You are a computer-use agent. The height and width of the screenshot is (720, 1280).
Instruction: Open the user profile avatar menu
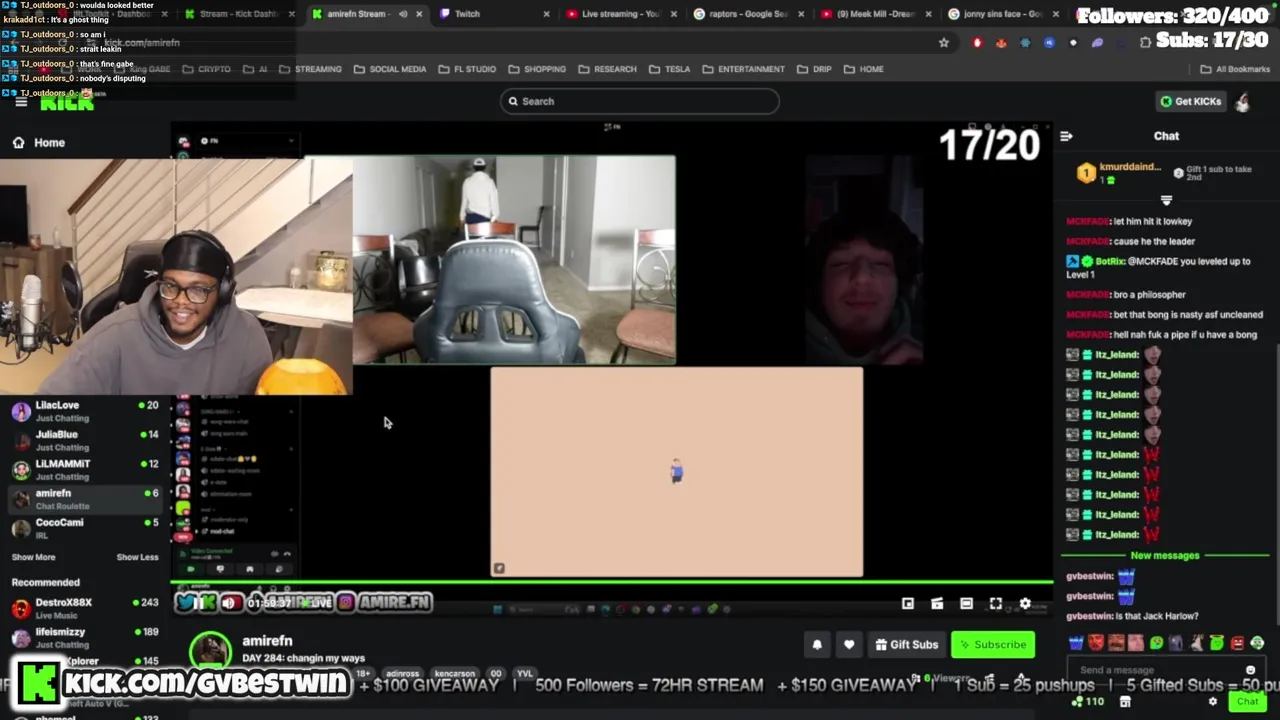point(1243,101)
